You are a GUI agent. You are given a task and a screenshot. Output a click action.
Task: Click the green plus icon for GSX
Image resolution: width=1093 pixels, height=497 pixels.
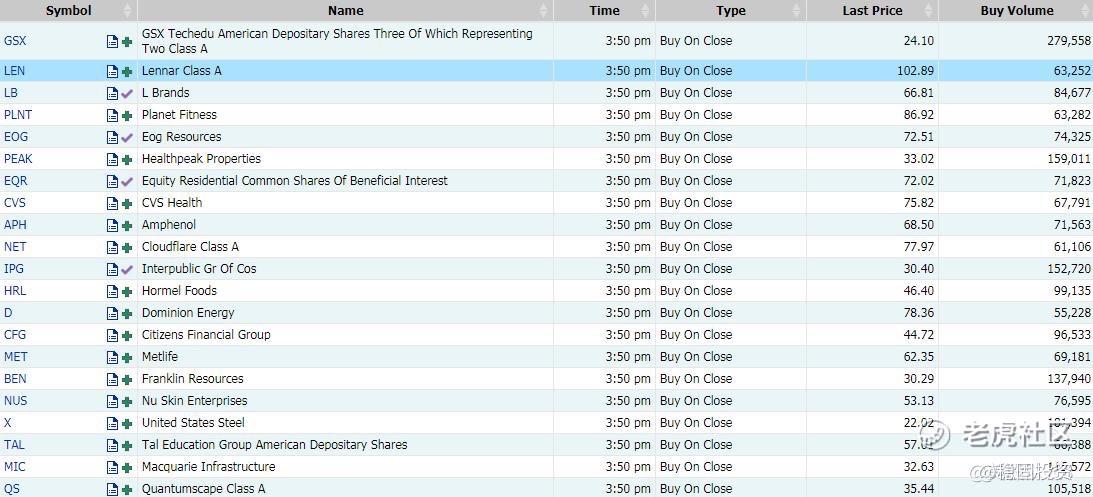pyautogui.click(x=127, y=41)
